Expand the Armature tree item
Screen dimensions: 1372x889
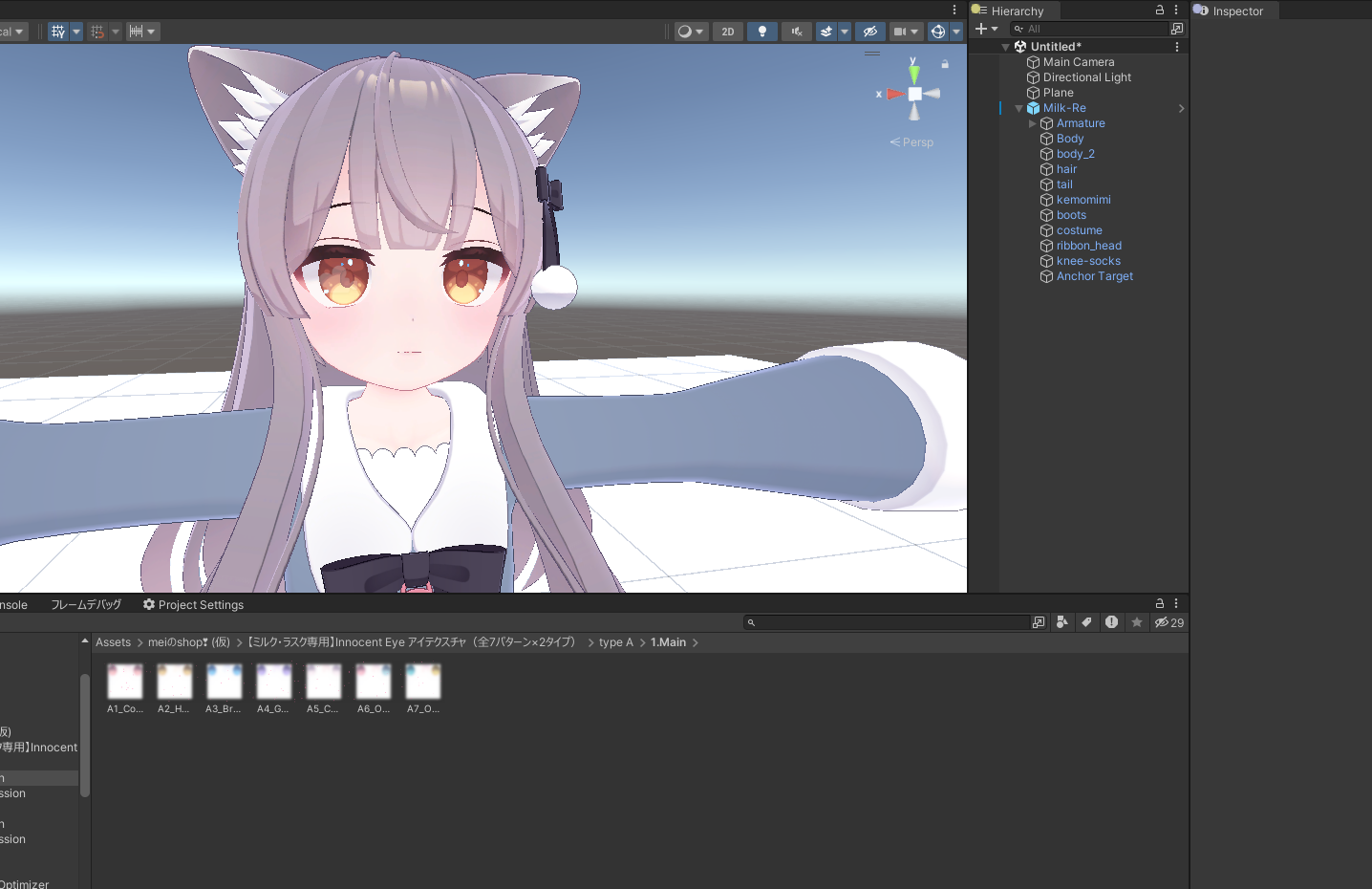click(x=1032, y=123)
